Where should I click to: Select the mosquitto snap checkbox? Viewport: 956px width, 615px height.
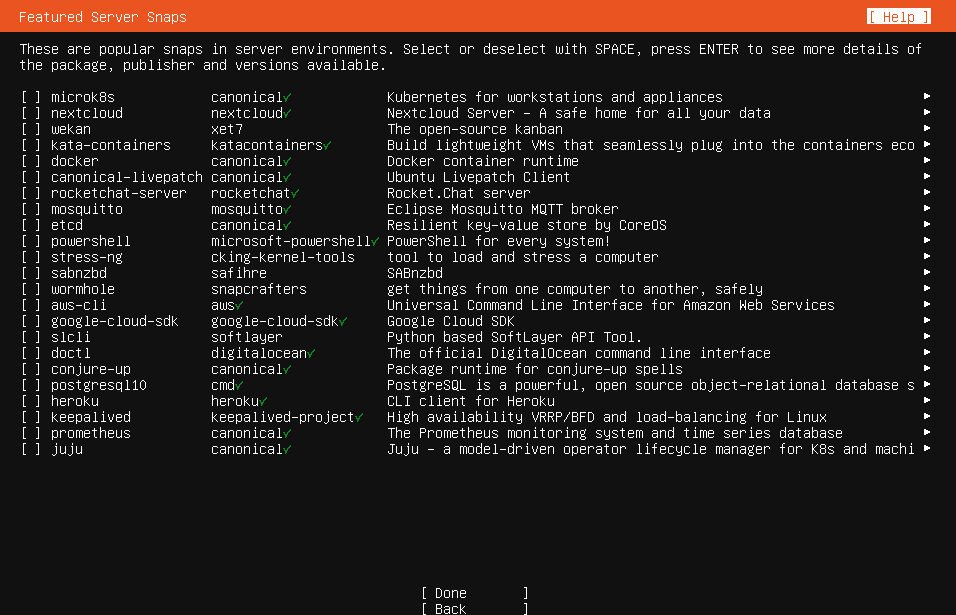31,209
